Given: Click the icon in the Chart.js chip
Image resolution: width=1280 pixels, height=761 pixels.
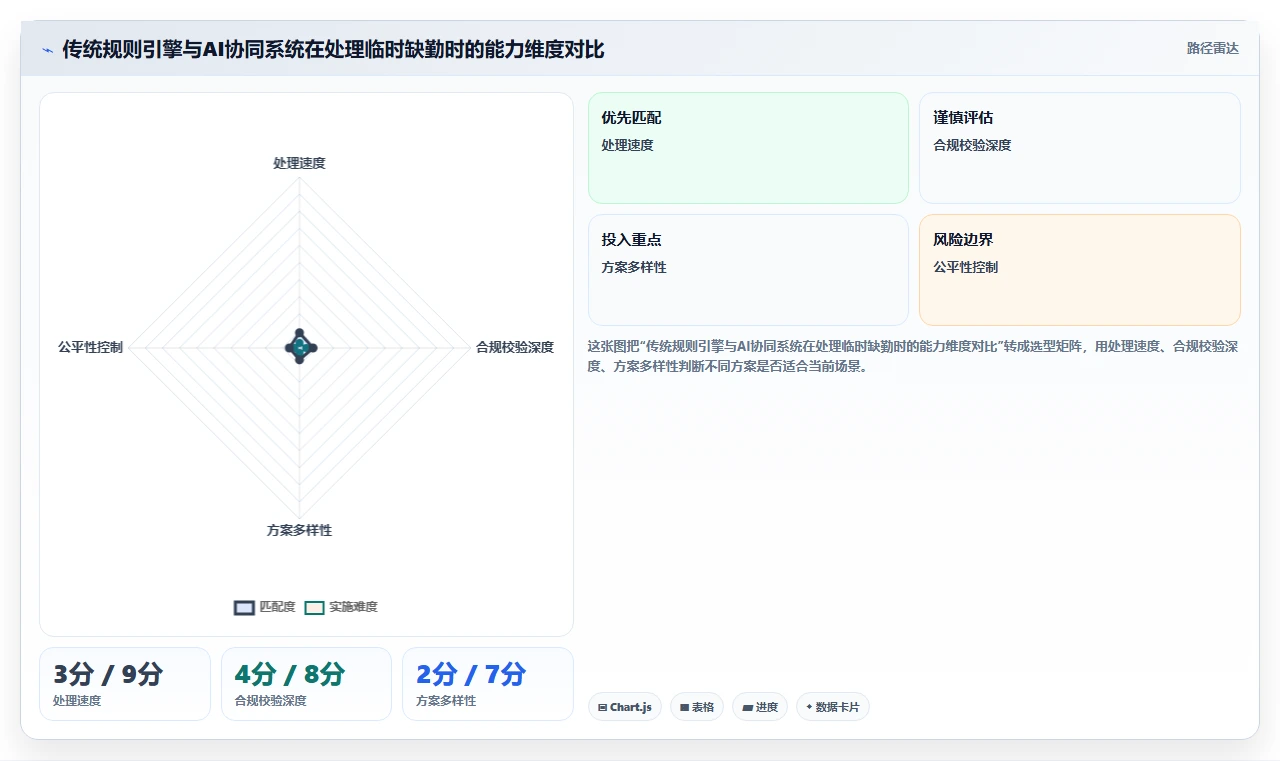Looking at the screenshot, I should (602, 707).
